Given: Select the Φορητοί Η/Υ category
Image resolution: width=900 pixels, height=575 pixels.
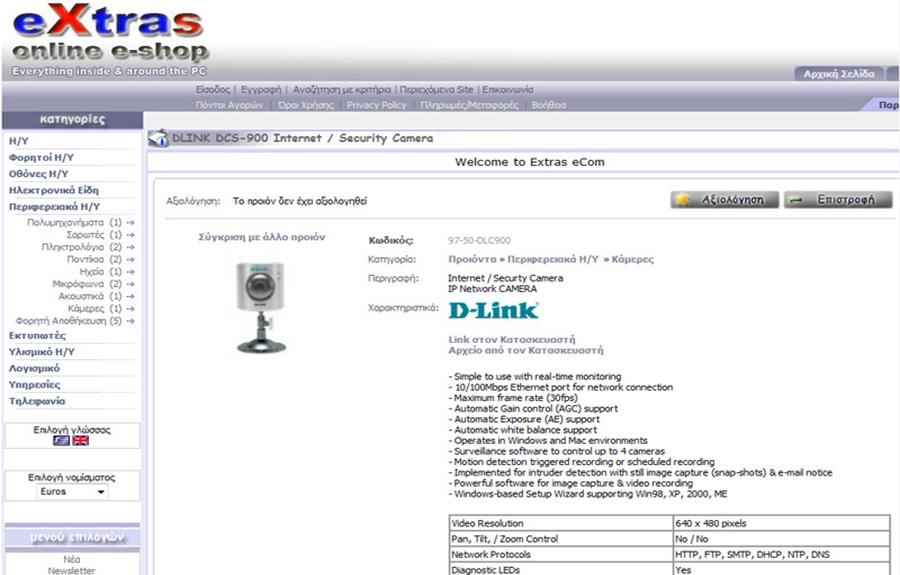Looking at the screenshot, I should pos(41,157).
